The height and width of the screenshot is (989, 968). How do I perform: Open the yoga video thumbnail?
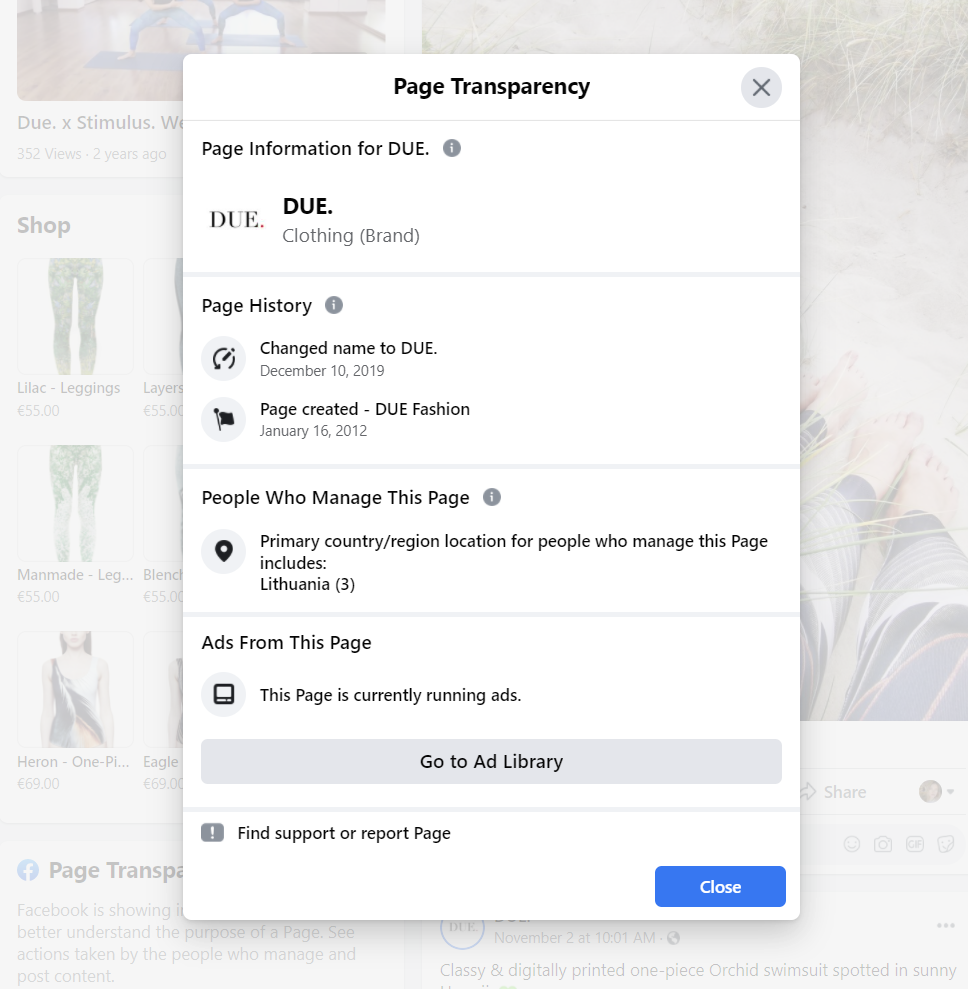pos(201,50)
